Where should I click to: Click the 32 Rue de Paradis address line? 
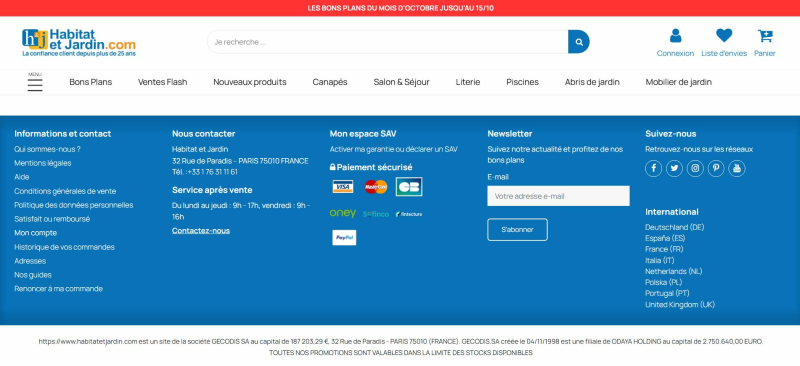pos(240,161)
